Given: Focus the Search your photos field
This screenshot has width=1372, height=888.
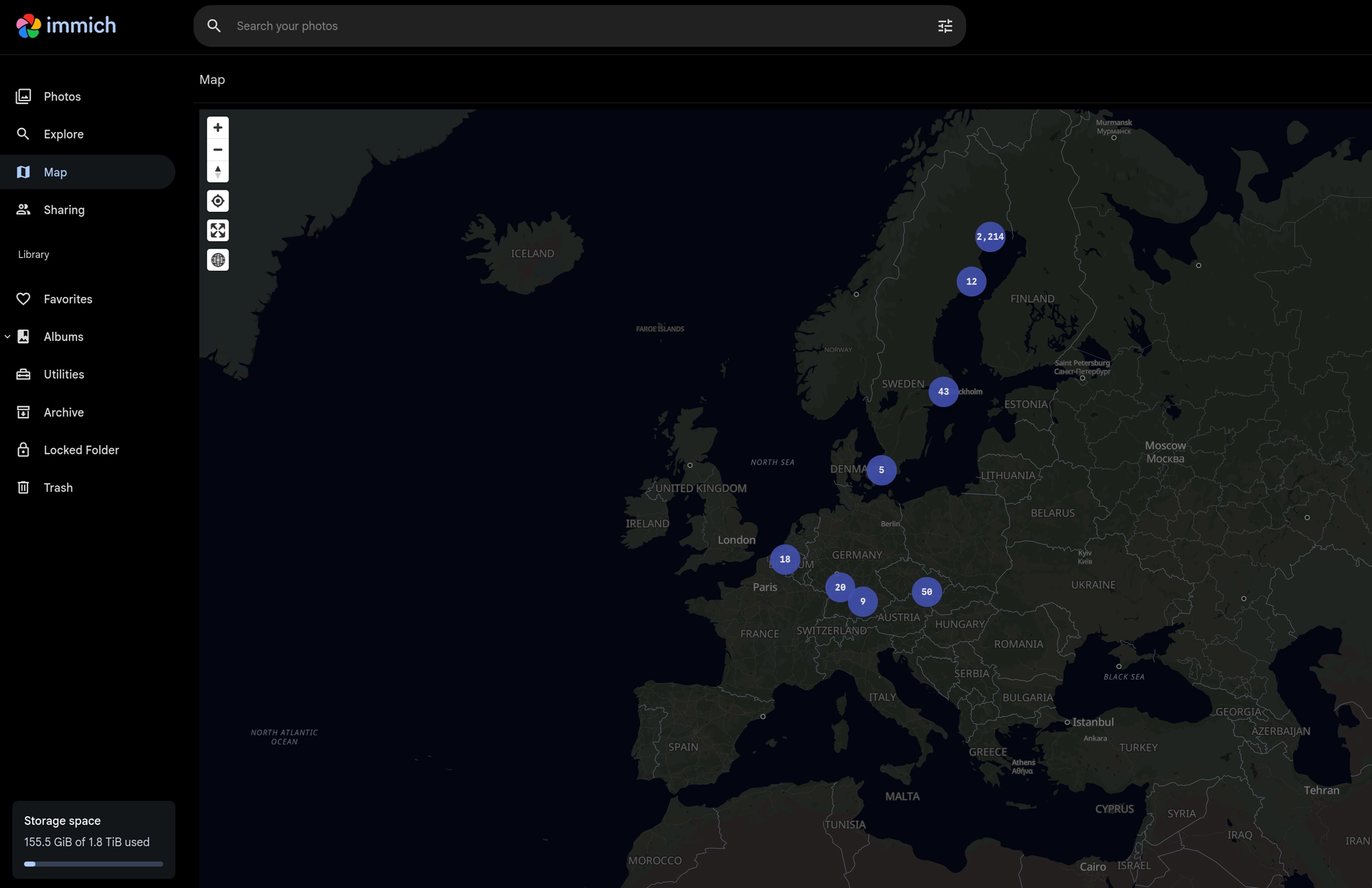Looking at the screenshot, I should 579,25.
